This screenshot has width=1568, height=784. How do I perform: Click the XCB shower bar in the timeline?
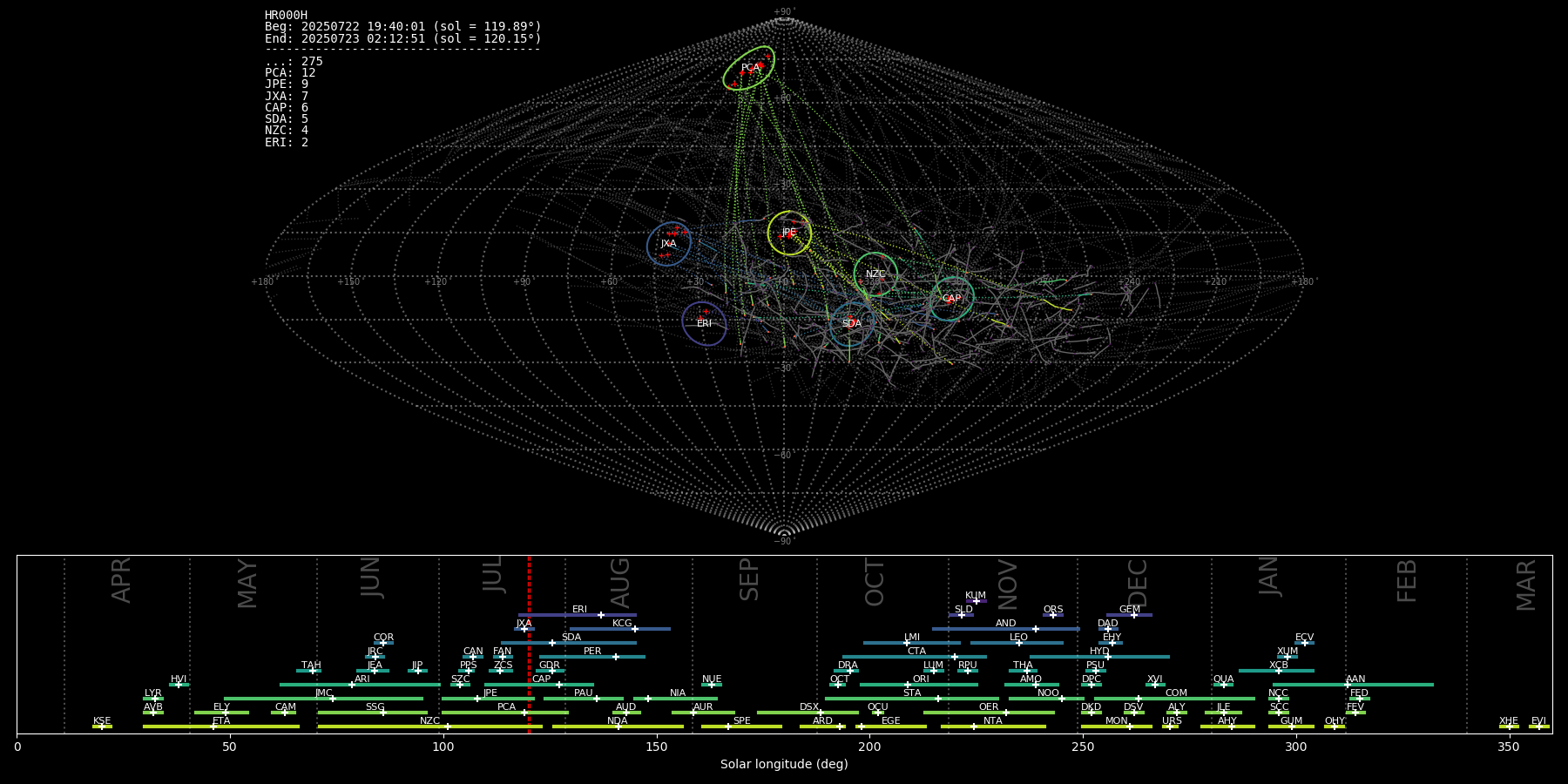[1276, 671]
